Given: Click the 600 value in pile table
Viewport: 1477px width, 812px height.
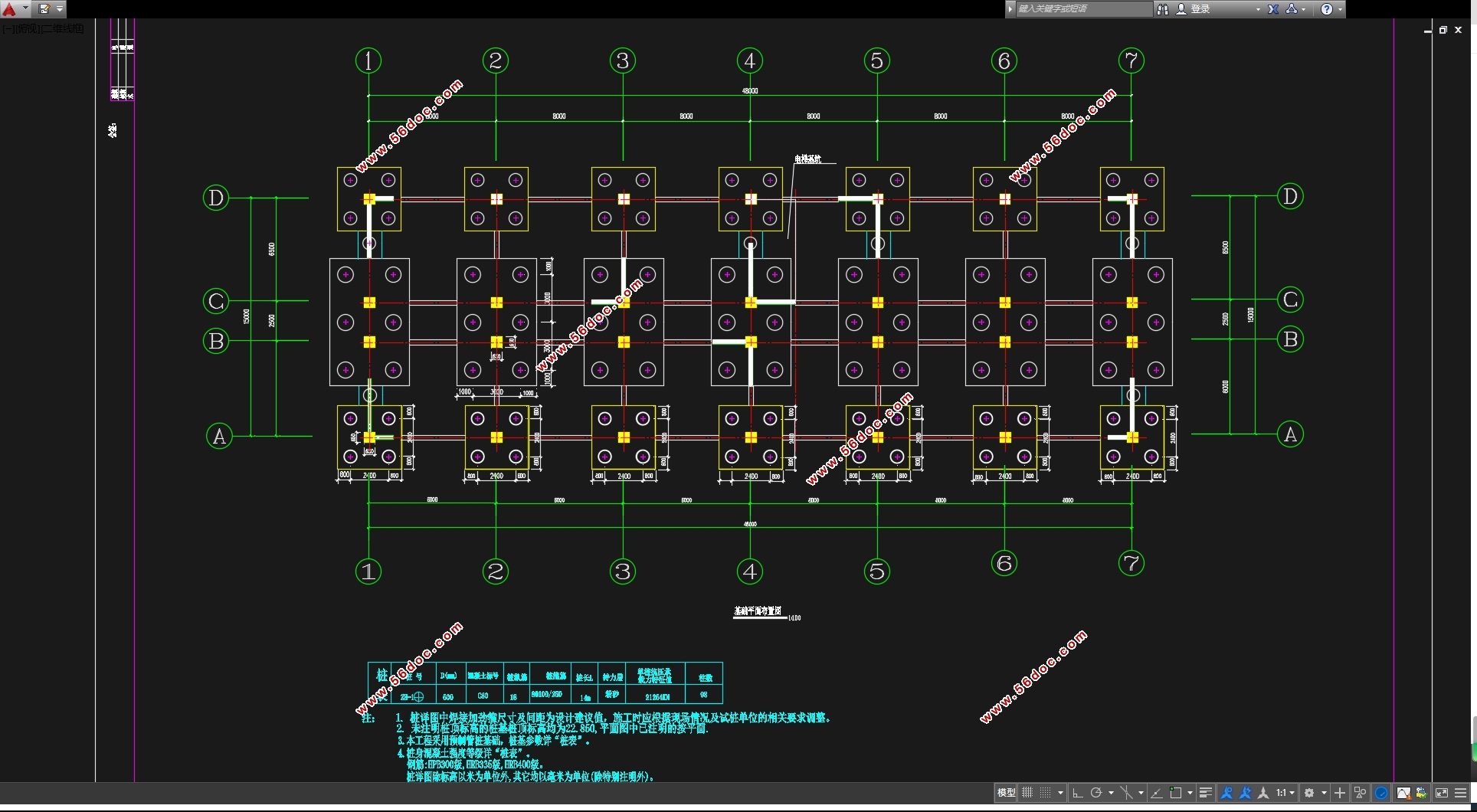Looking at the screenshot, I should tap(448, 696).
